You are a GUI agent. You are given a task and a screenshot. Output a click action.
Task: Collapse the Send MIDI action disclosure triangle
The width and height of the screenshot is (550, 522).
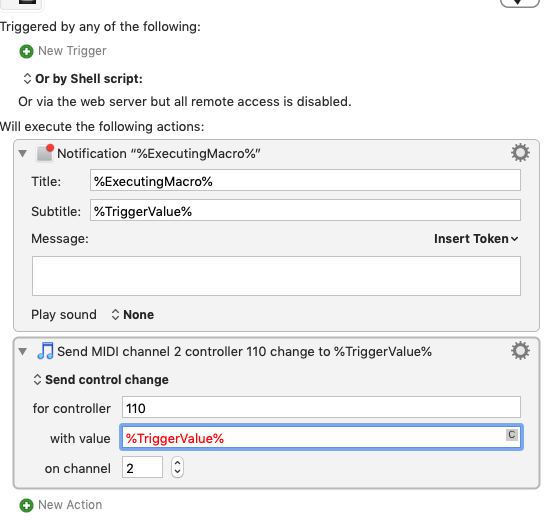click(23, 351)
